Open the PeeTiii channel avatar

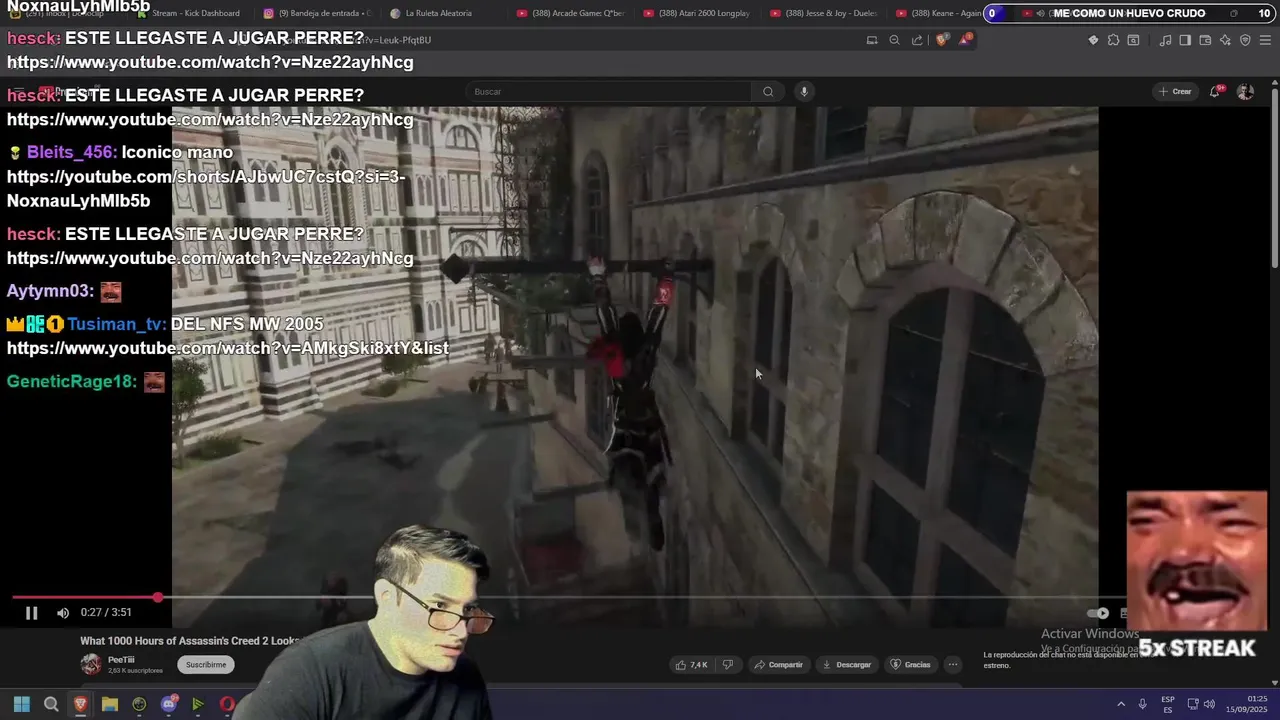pyautogui.click(x=91, y=664)
